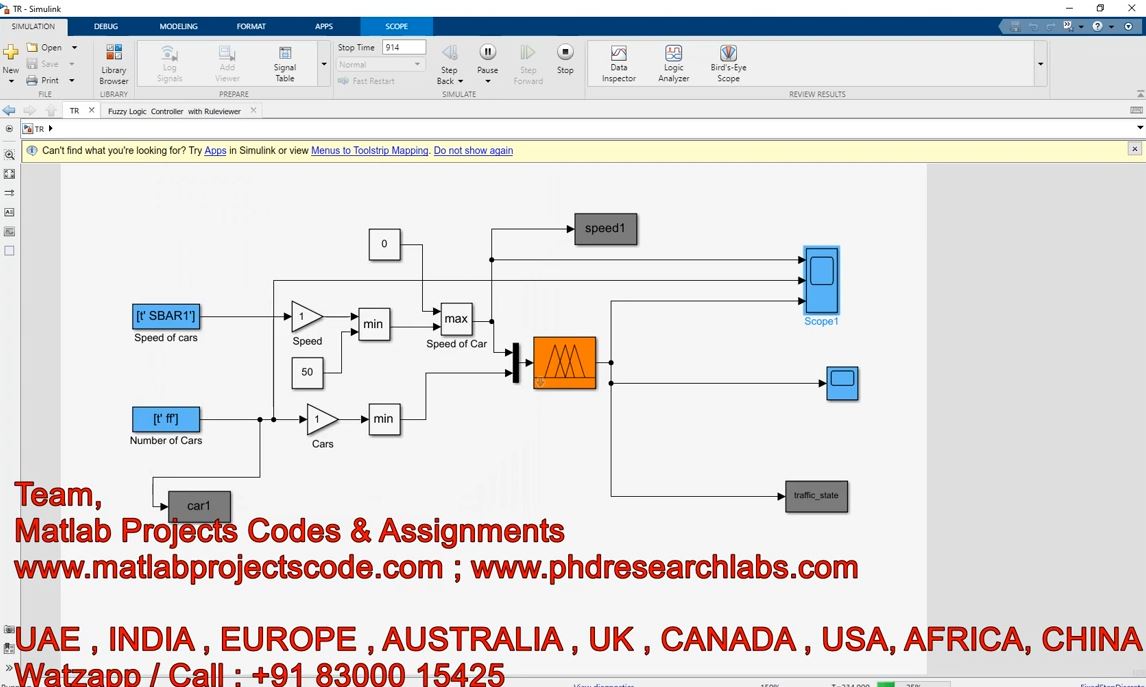
Task: Select the Scope tab
Action: coord(397,26)
